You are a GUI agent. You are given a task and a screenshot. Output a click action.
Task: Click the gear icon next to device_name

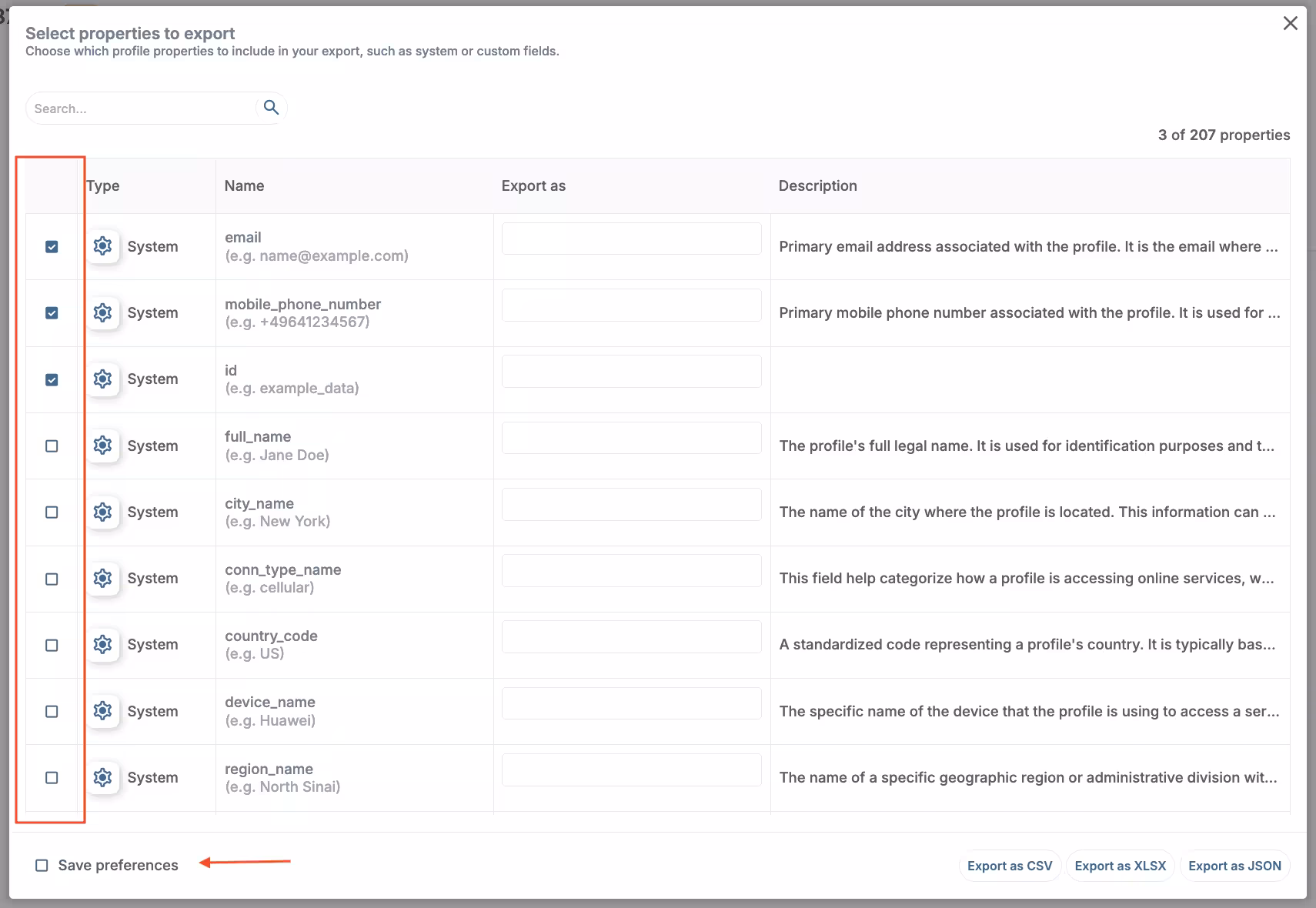tap(102, 711)
